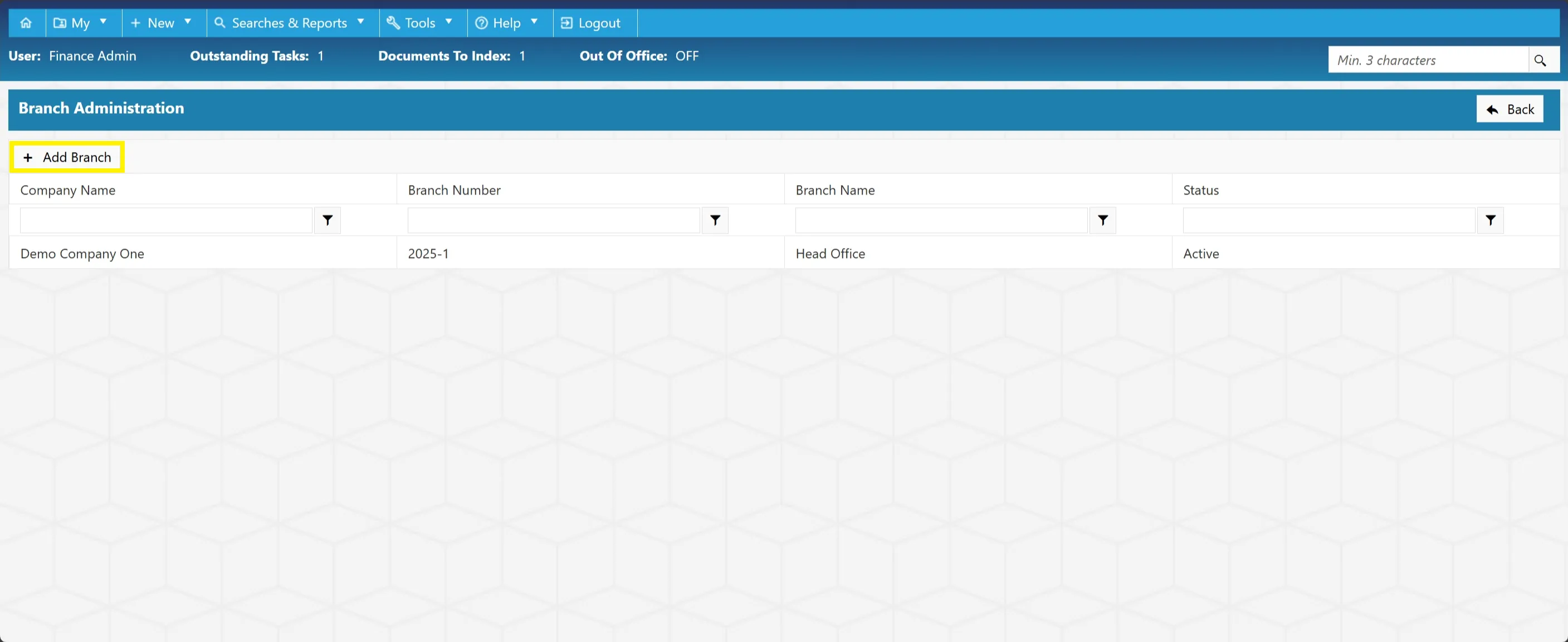The height and width of the screenshot is (642, 1568).
Task: Select the Head Office cell
Action: pos(978,254)
